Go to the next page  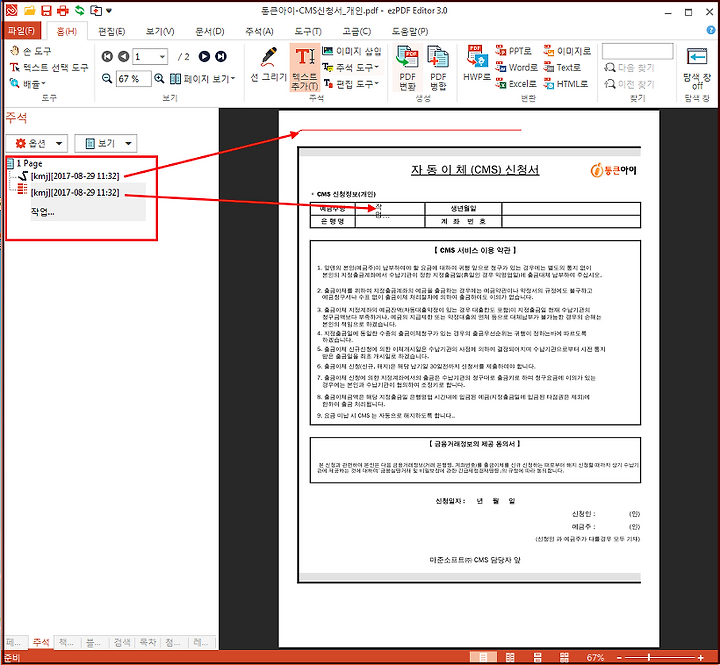[204, 56]
